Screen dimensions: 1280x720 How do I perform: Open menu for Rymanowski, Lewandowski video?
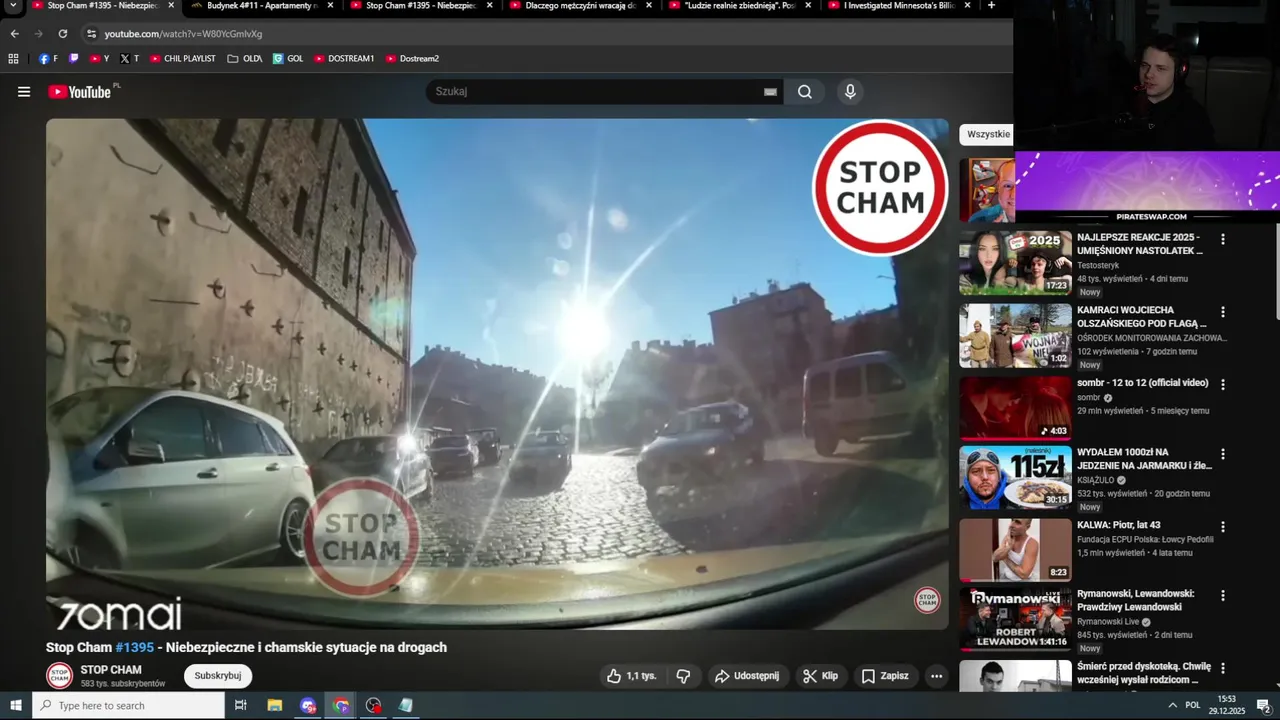coord(1222,596)
